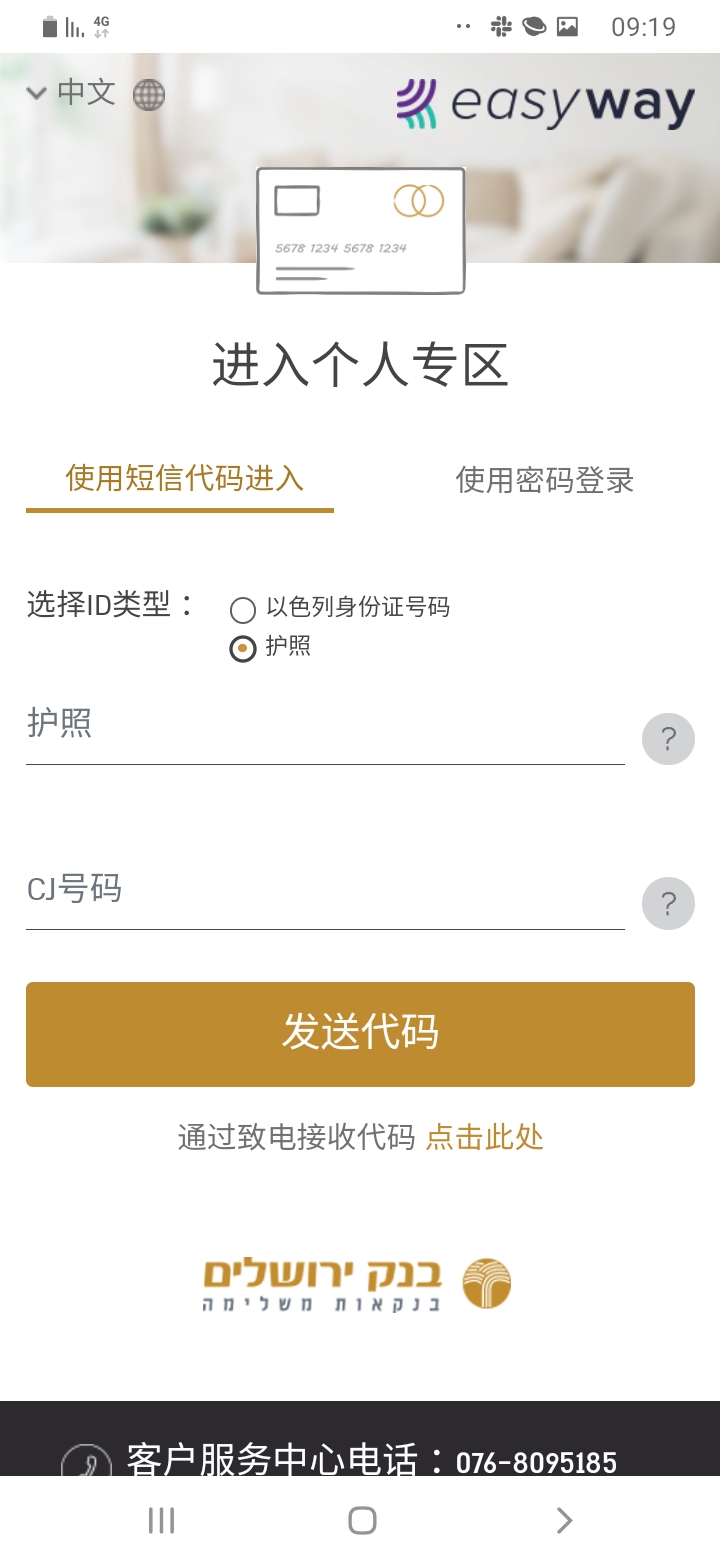Screen dimensions: 720x1560
Task: Call the 076-8095185 service number
Action: pos(536,1463)
